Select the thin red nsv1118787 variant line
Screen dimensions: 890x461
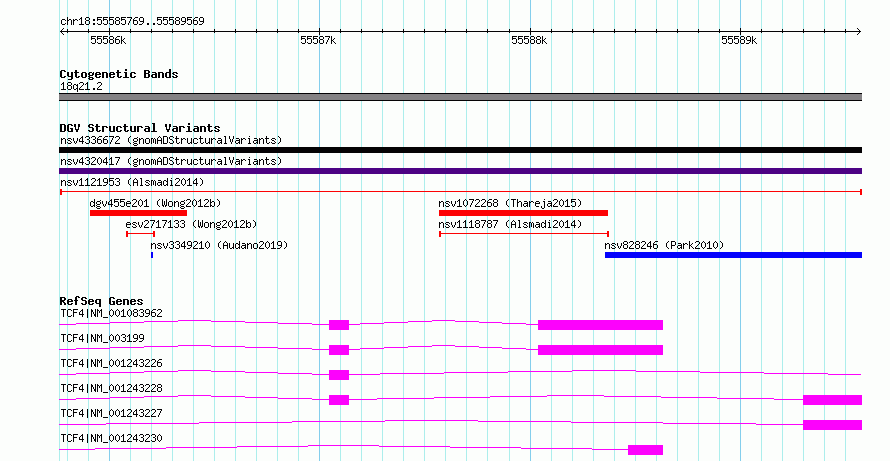[524, 234]
